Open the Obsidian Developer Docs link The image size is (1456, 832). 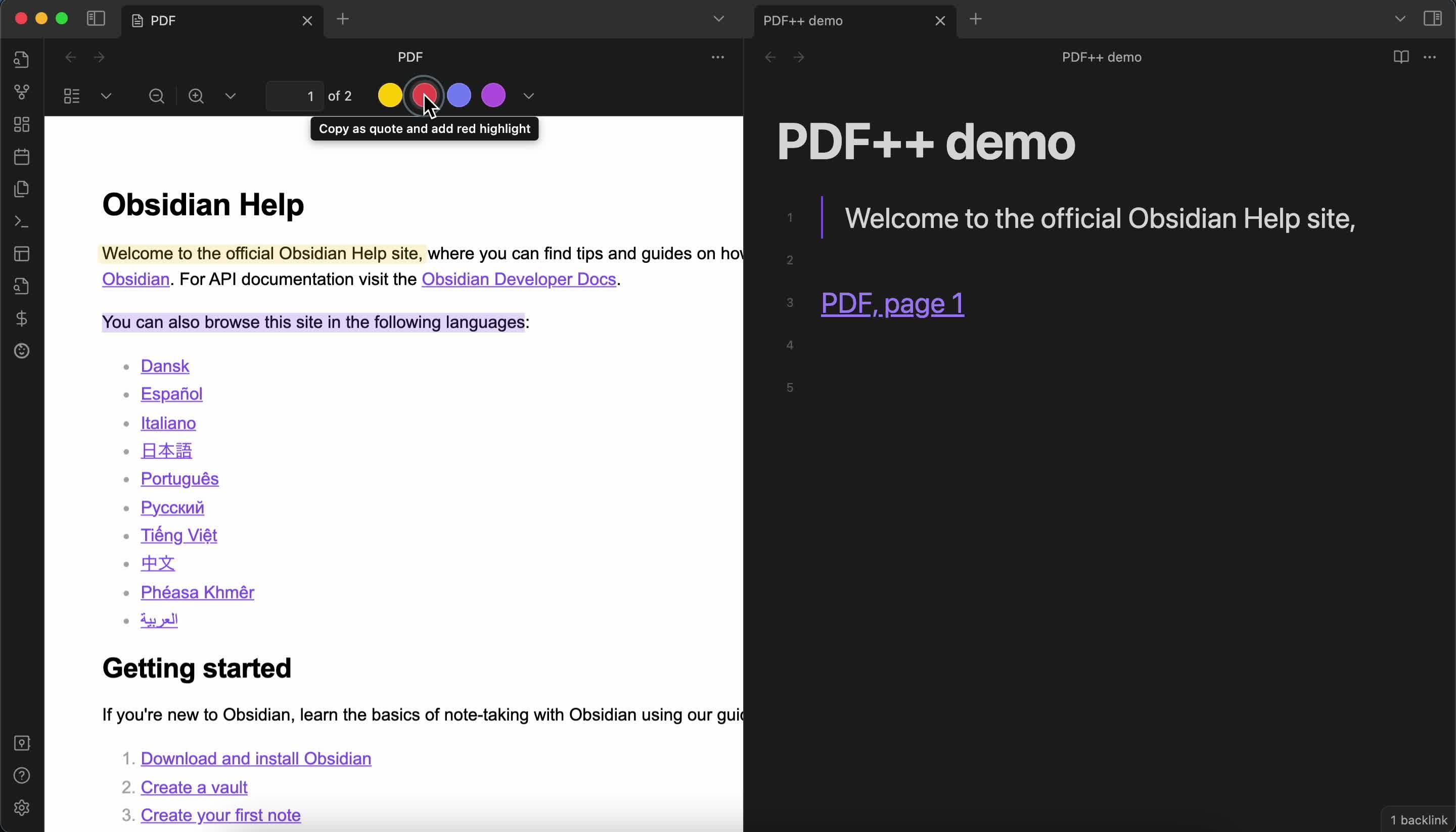point(518,280)
